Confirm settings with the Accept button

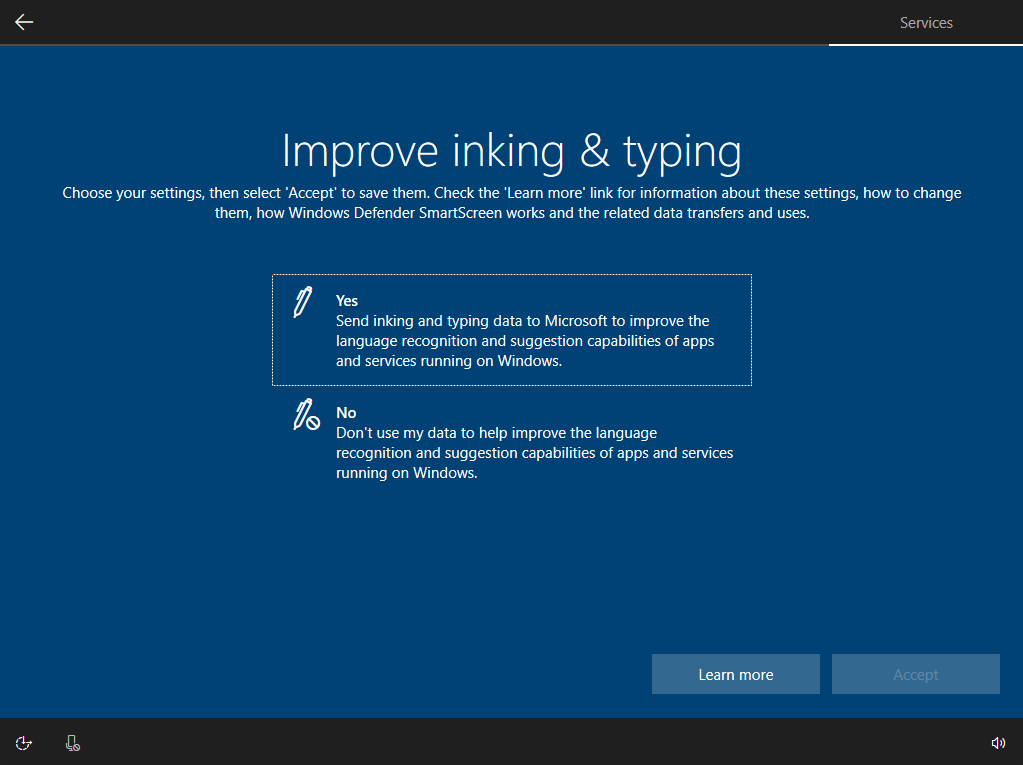coord(915,674)
